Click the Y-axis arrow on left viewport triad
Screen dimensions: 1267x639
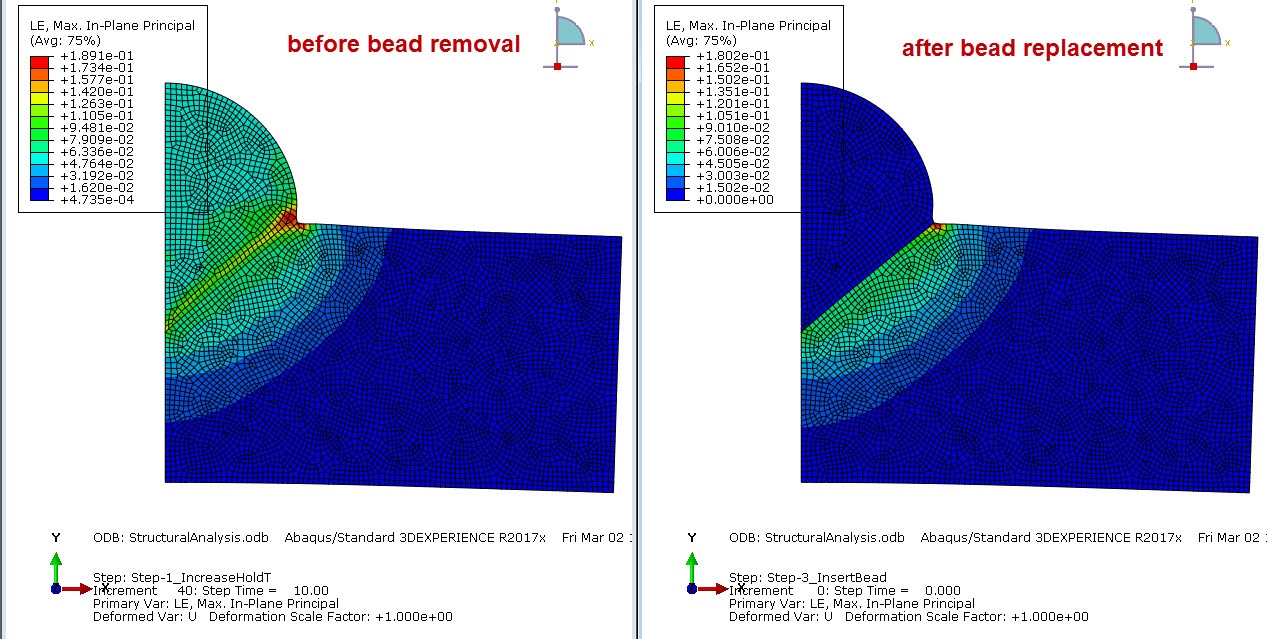pyautogui.click(x=56, y=558)
